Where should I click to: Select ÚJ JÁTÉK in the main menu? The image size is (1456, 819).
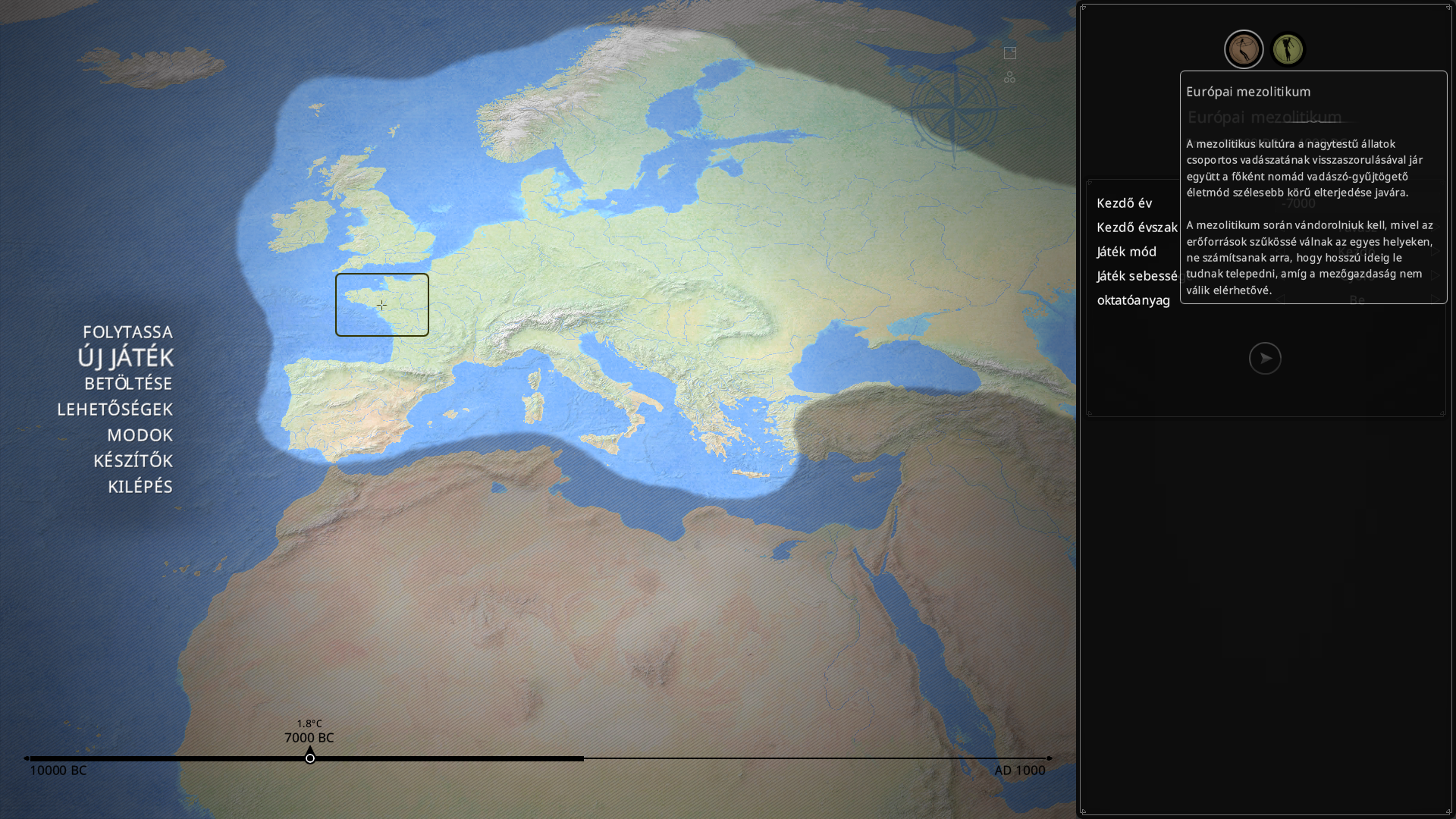126,357
